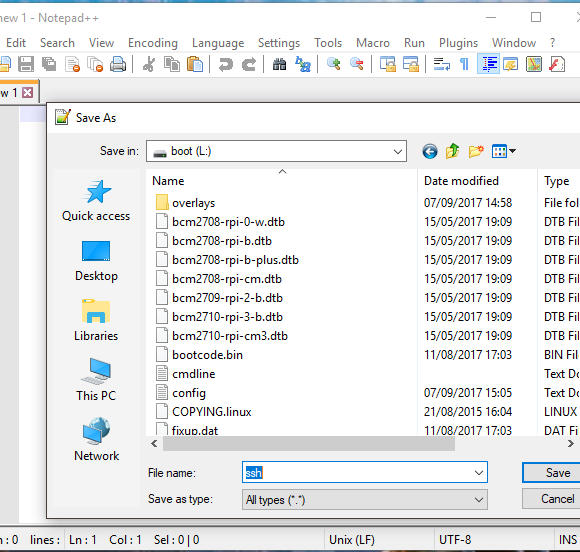Image resolution: width=580 pixels, height=552 pixels.
Task: Click the Close All toolbar icon
Action: click(95, 64)
